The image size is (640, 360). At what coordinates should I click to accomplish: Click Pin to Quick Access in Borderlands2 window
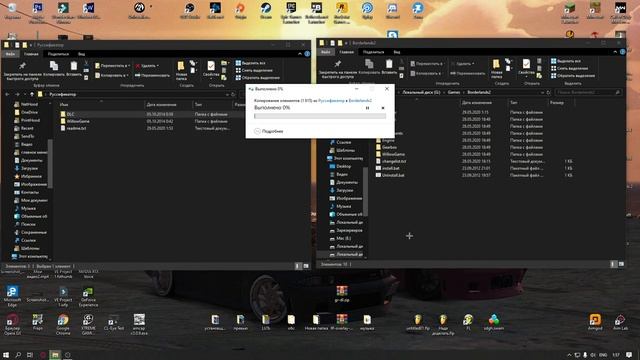pyautogui.click(x=338, y=69)
